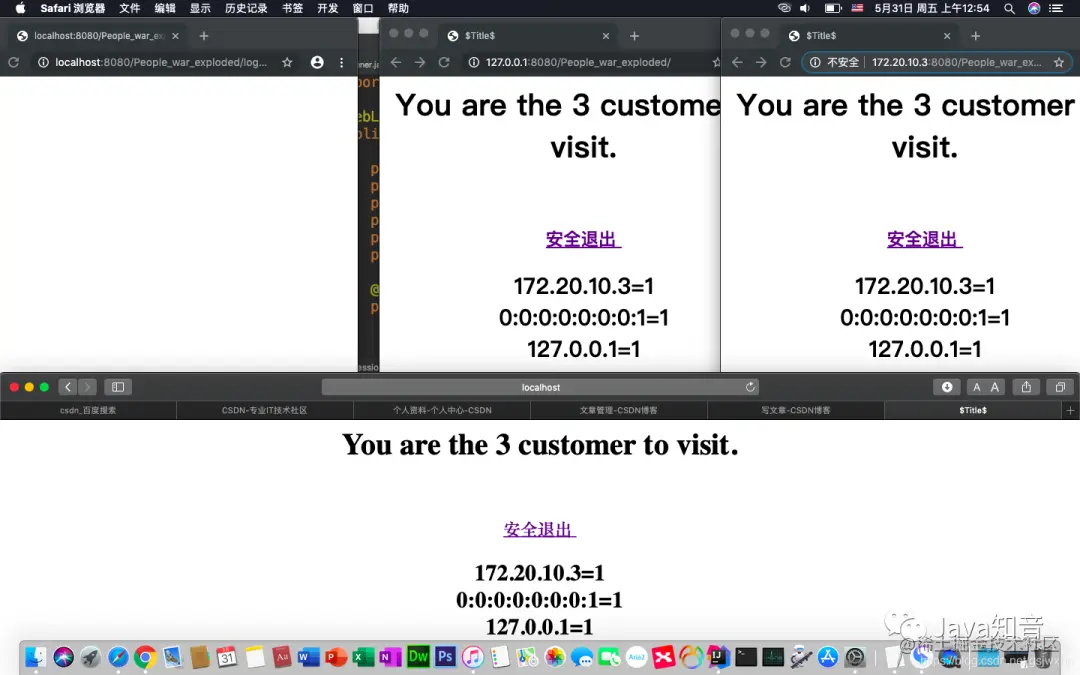Open the 文章管理-CSDN博客 tab
The width and height of the screenshot is (1080, 675).
pyautogui.click(x=619, y=411)
